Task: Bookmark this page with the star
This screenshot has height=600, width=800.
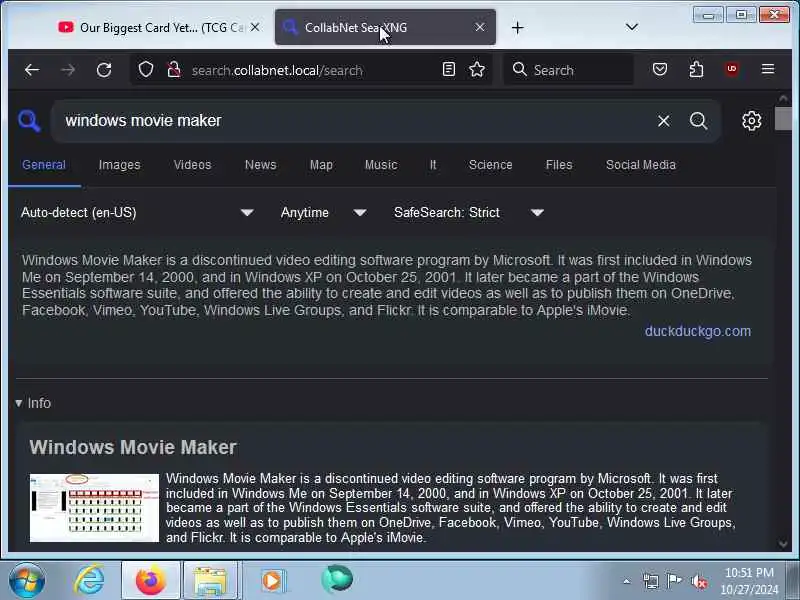Action: pyautogui.click(x=477, y=69)
